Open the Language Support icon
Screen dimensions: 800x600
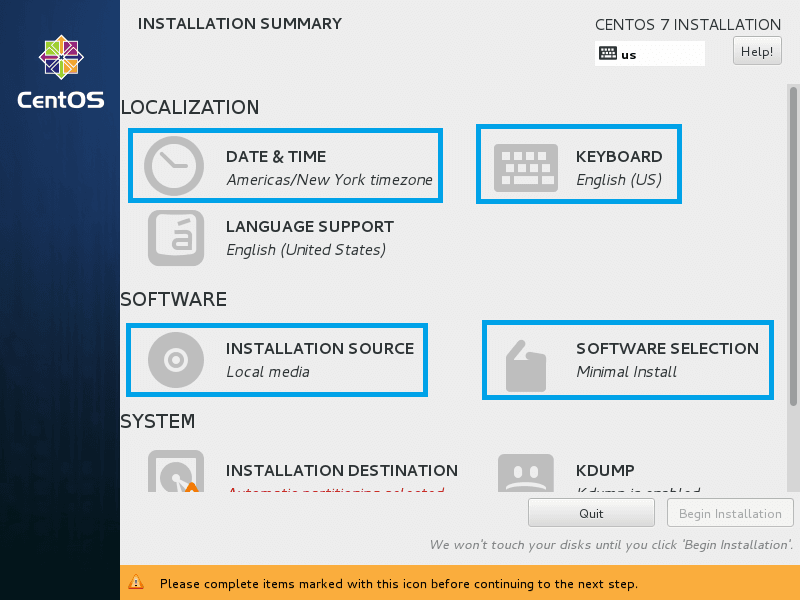click(x=176, y=238)
